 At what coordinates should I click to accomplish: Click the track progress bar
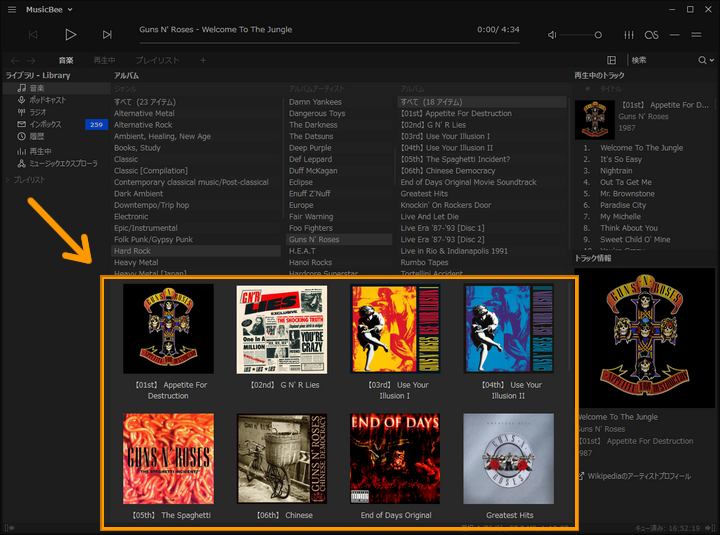[x=329, y=43]
